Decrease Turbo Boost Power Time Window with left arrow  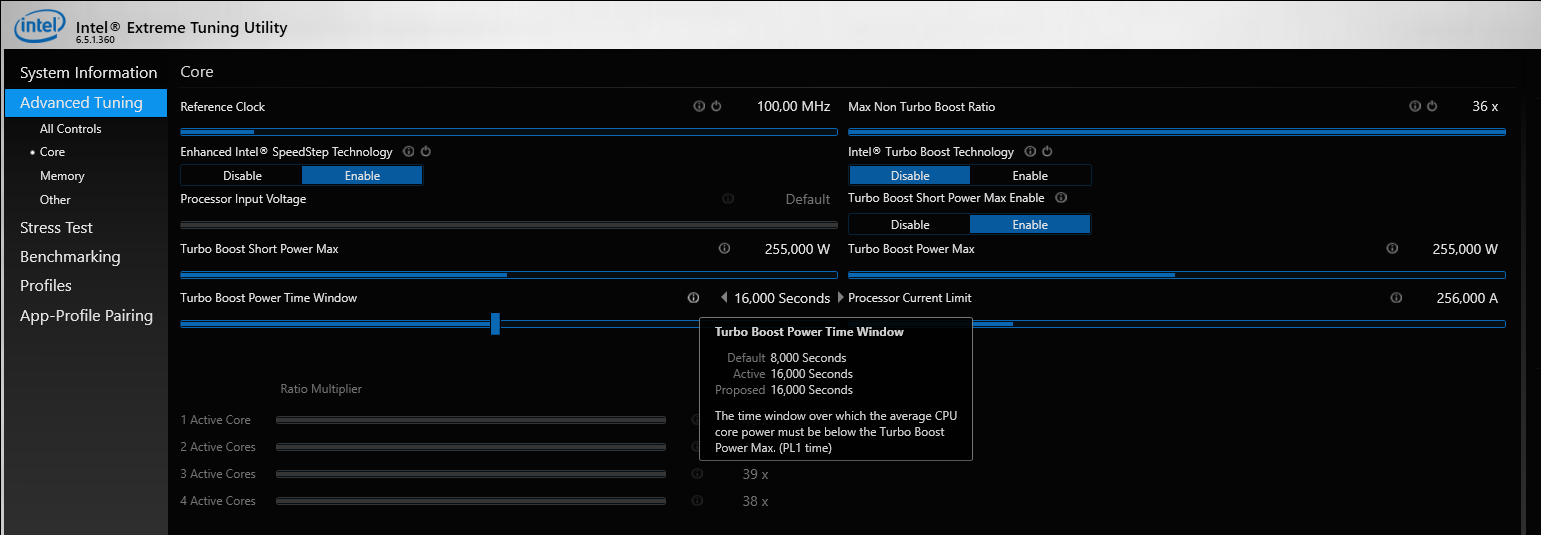pyautogui.click(x=724, y=298)
